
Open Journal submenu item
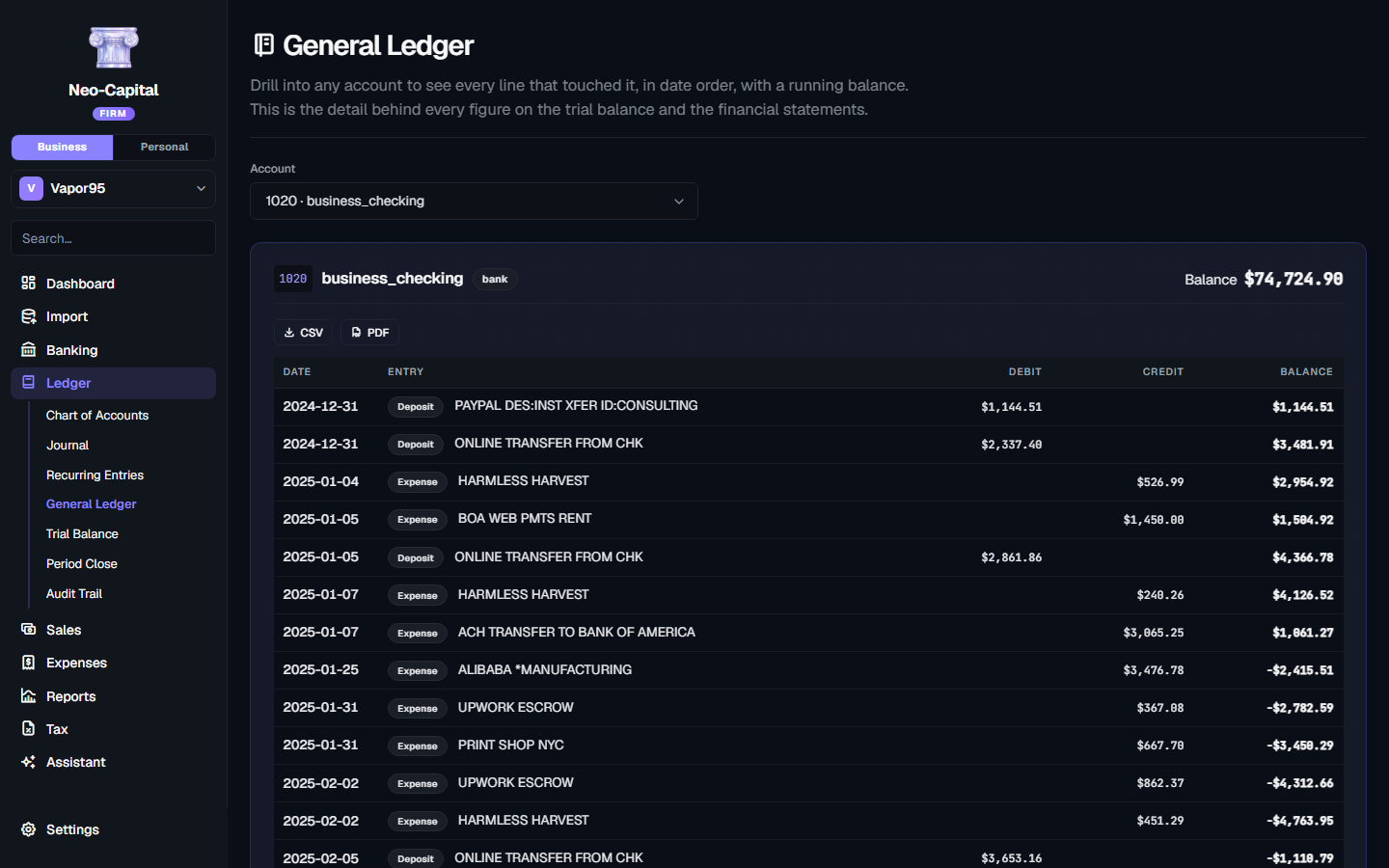coord(68,446)
